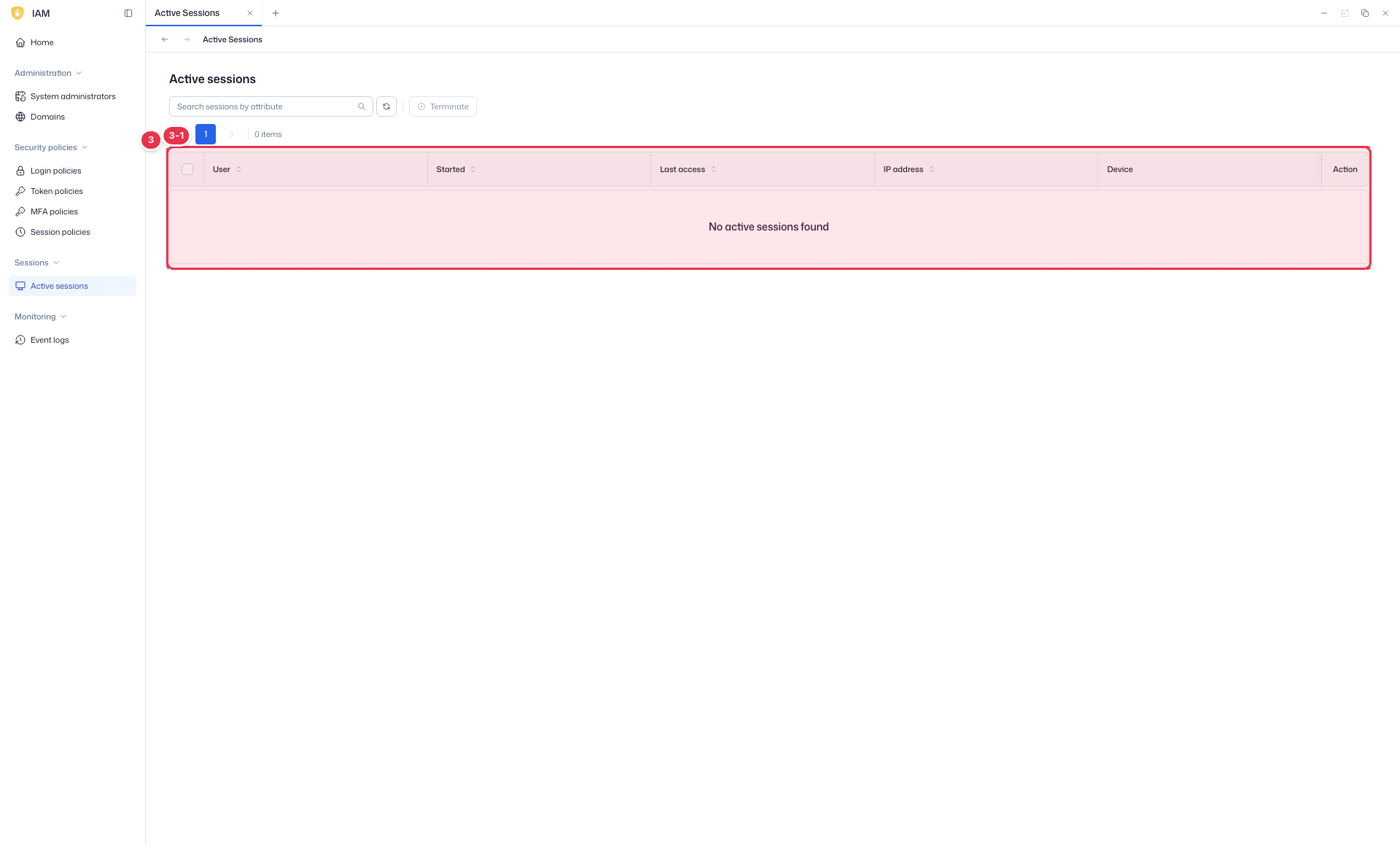Collapse the Monitoring section
This screenshot has height=846, width=1400.
point(40,317)
